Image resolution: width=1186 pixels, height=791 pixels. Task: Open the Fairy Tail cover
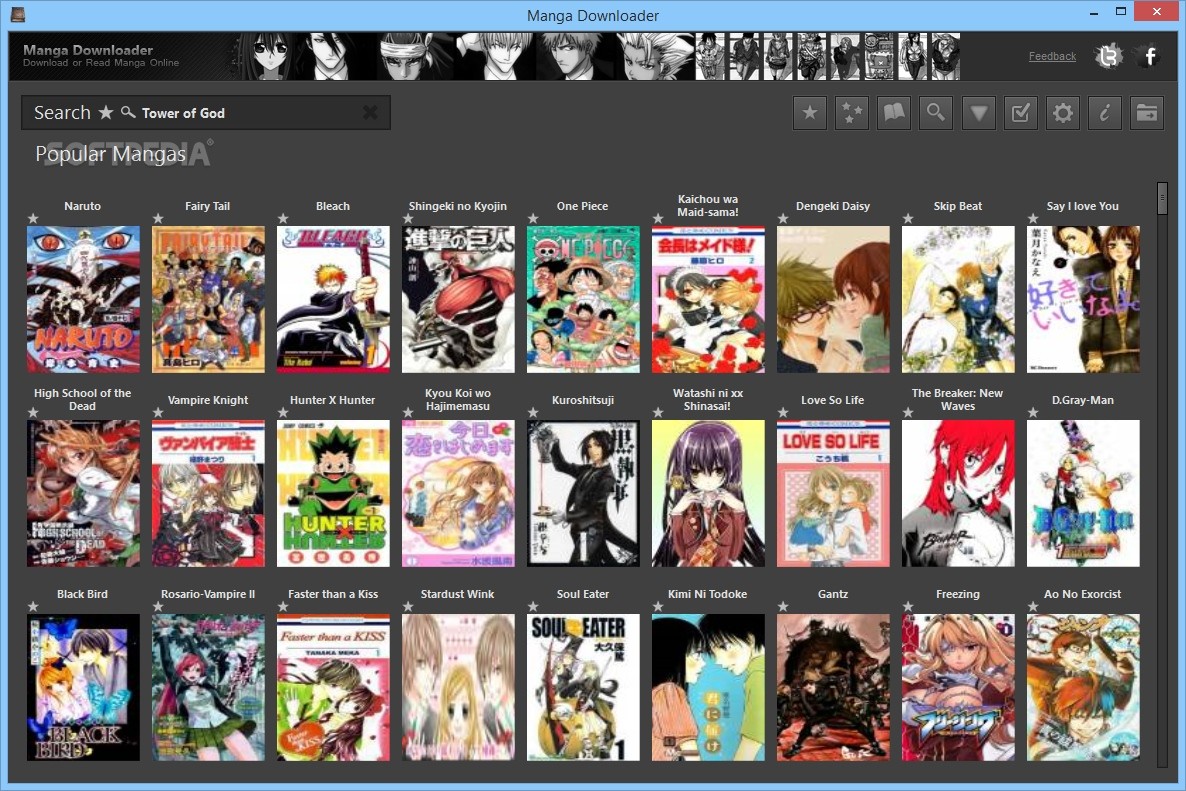coord(208,299)
